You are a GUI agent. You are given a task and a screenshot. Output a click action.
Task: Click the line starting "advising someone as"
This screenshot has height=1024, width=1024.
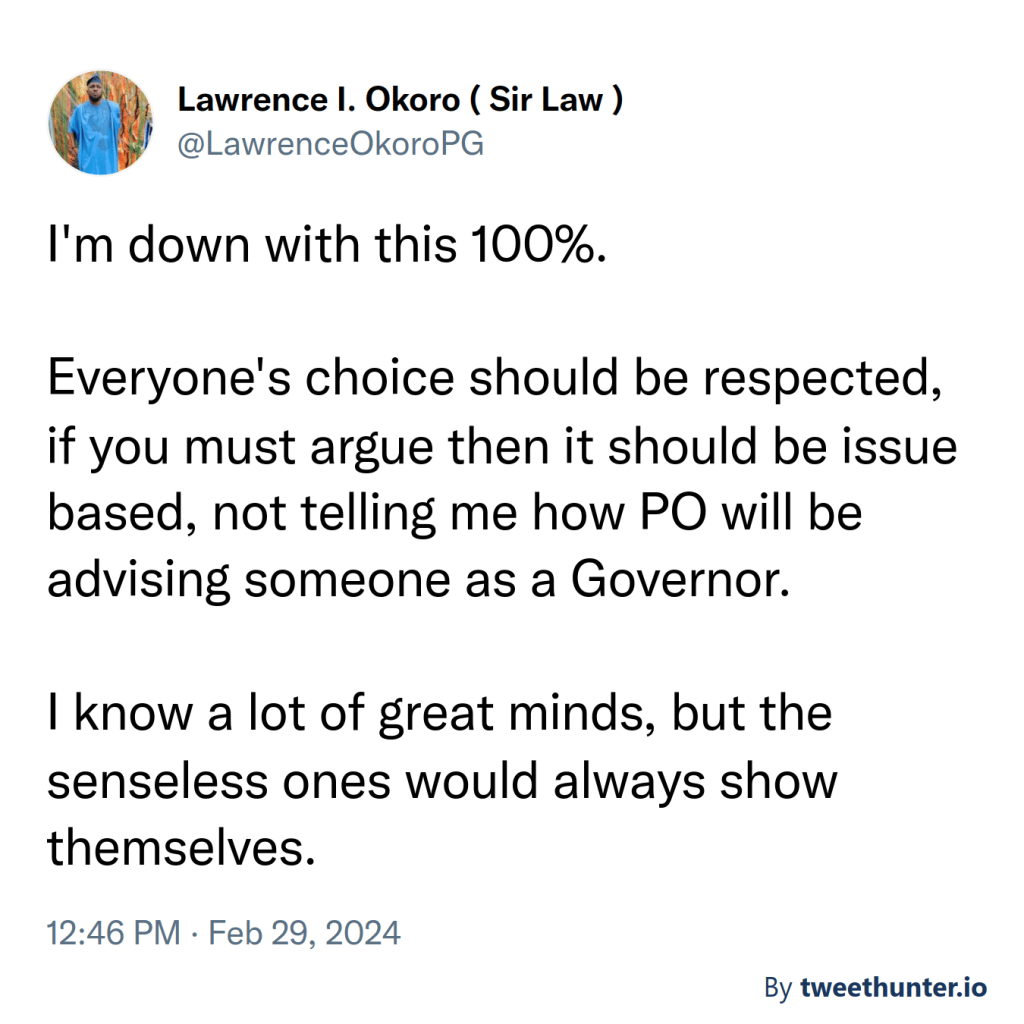(413, 581)
